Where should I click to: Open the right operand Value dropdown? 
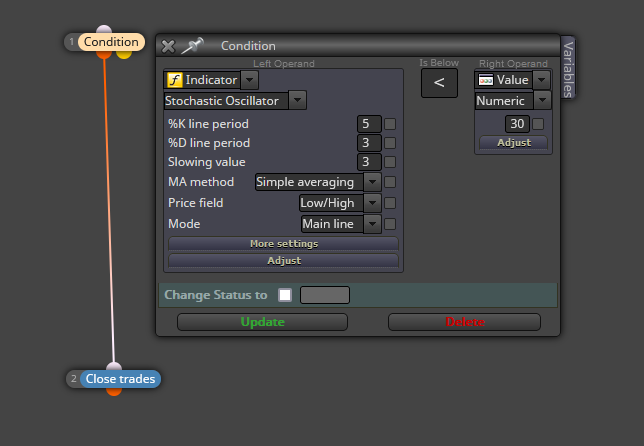pos(542,80)
